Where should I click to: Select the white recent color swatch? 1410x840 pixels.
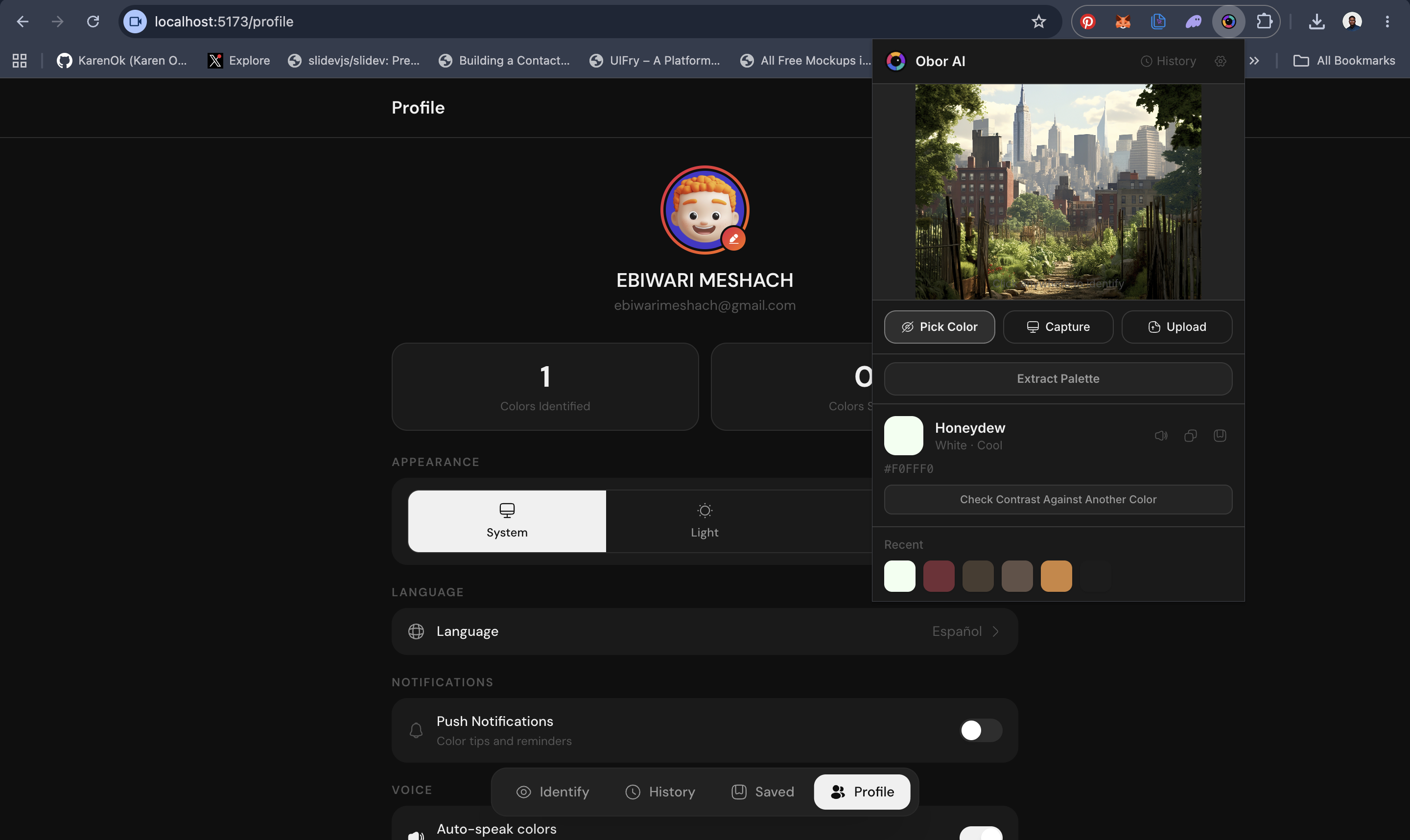point(899,576)
